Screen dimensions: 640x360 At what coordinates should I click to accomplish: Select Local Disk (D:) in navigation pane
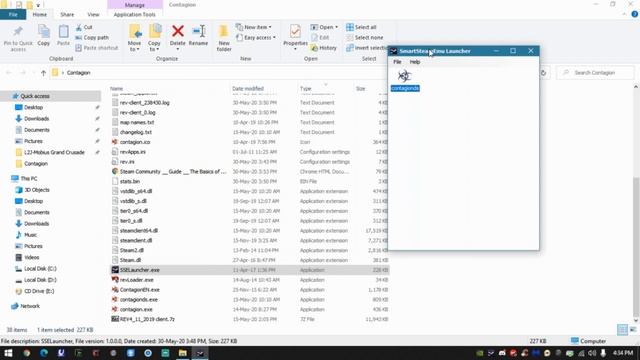click(x=40, y=280)
